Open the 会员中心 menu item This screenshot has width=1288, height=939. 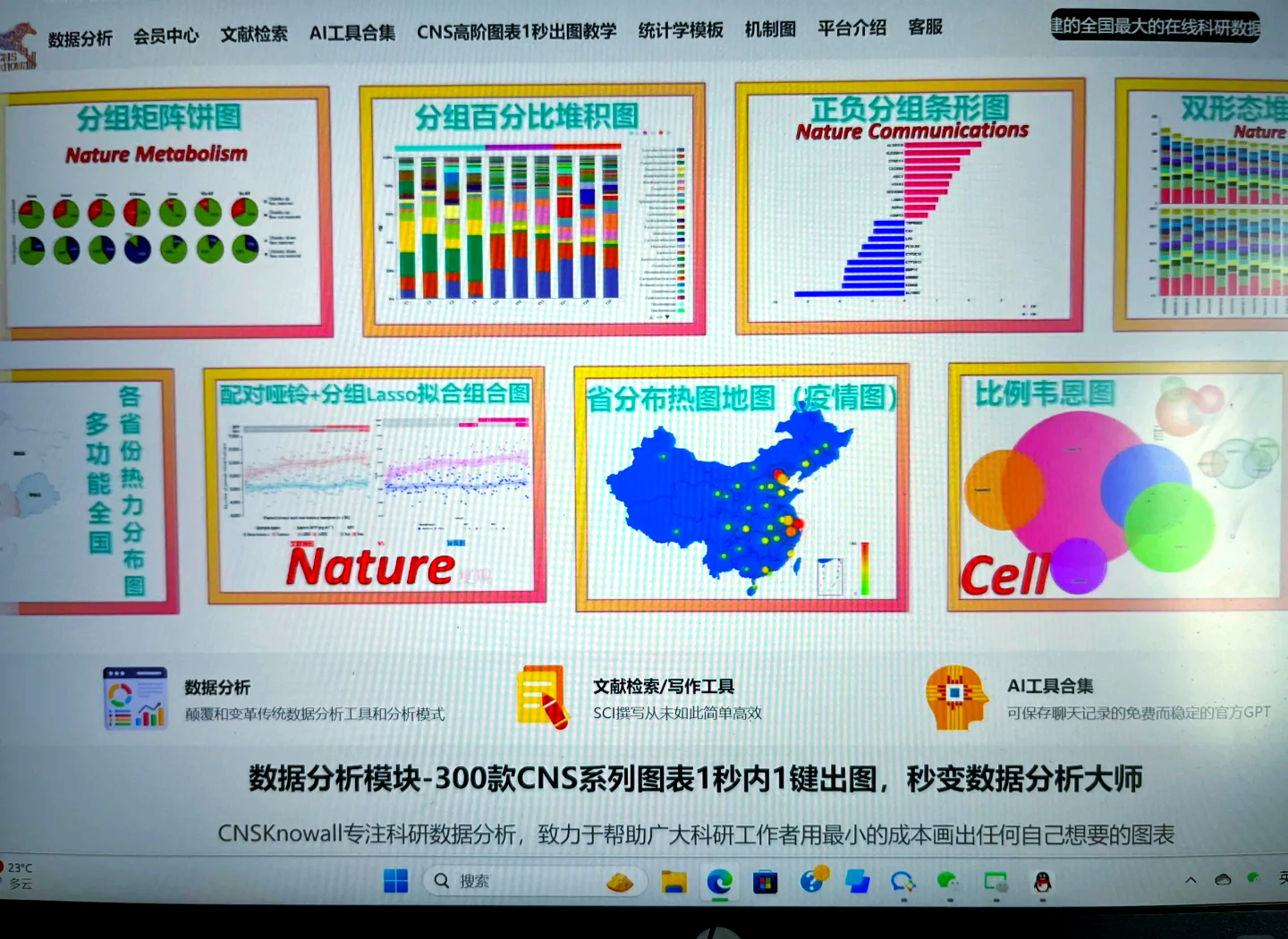coord(166,36)
